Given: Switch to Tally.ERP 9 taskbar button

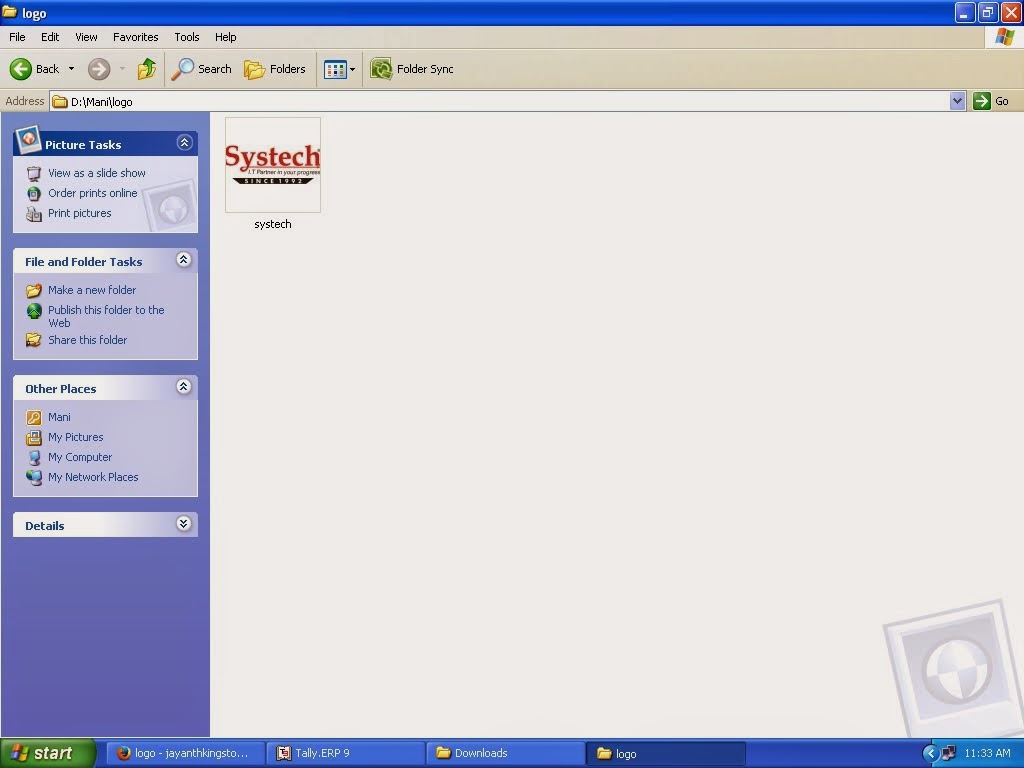Looking at the screenshot, I should tap(346, 753).
